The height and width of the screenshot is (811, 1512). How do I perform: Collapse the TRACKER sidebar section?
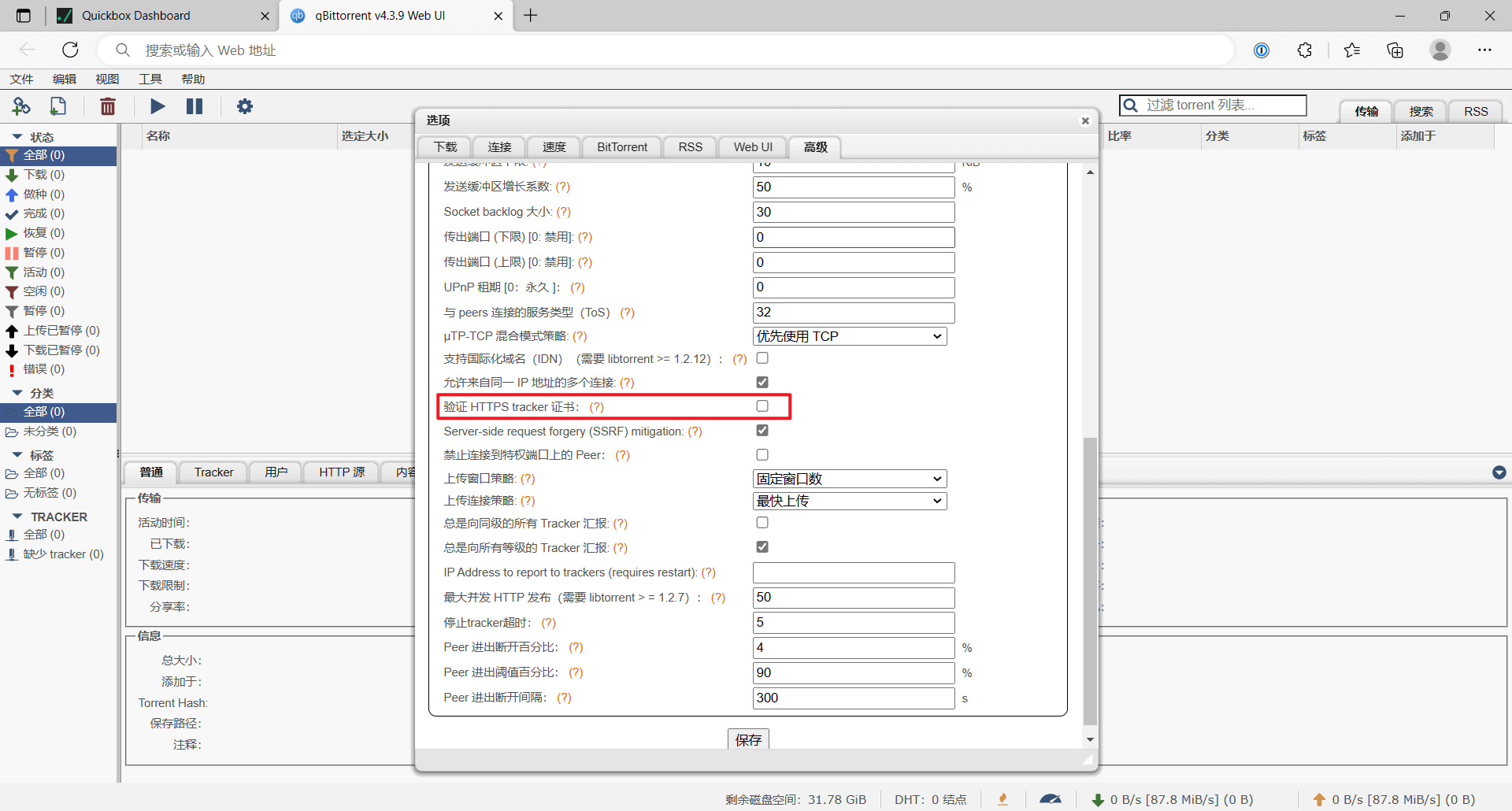(17, 517)
